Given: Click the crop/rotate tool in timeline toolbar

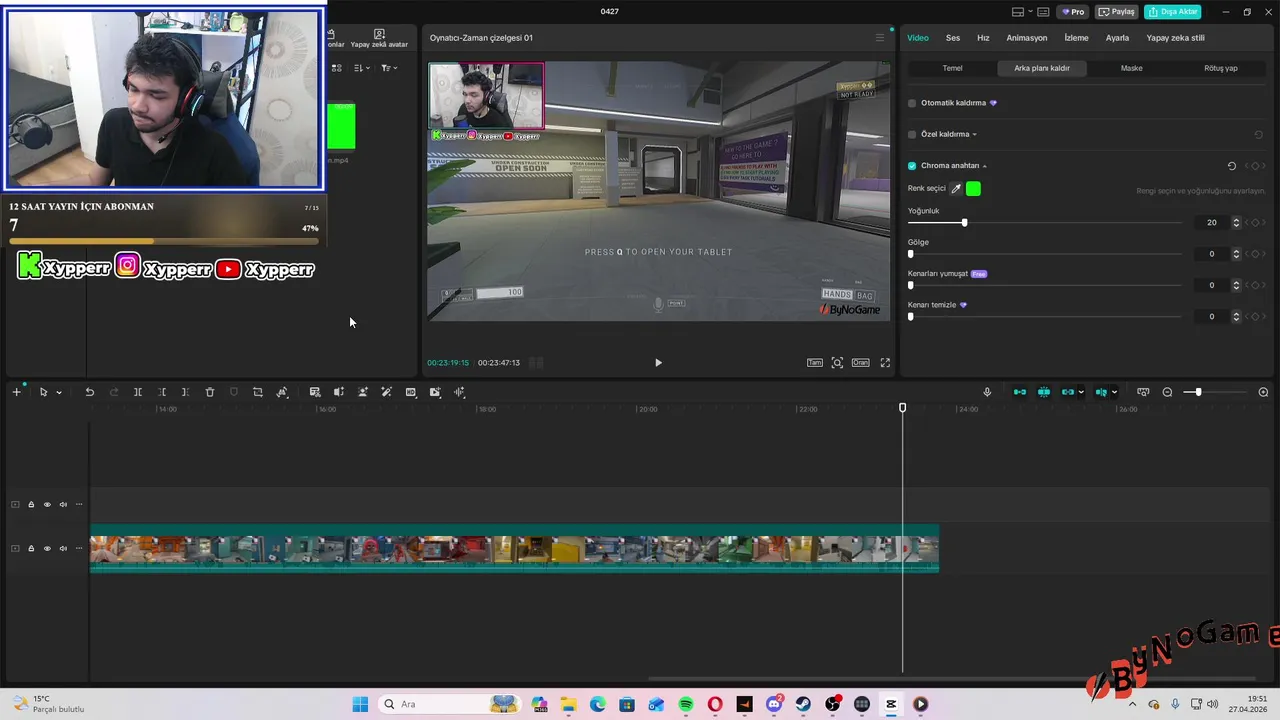Looking at the screenshot, I should pos(258,392).
